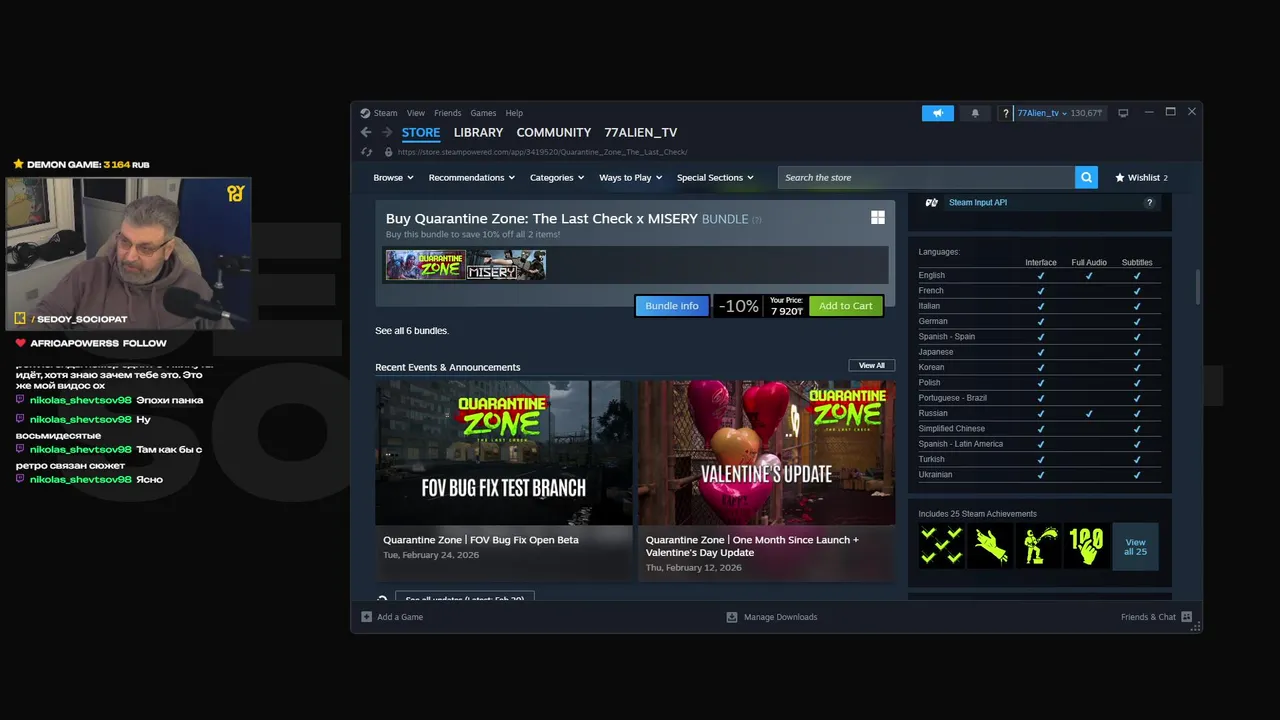
Task: Expand the Ways to Play dropdown
Action: pos(631,177)
